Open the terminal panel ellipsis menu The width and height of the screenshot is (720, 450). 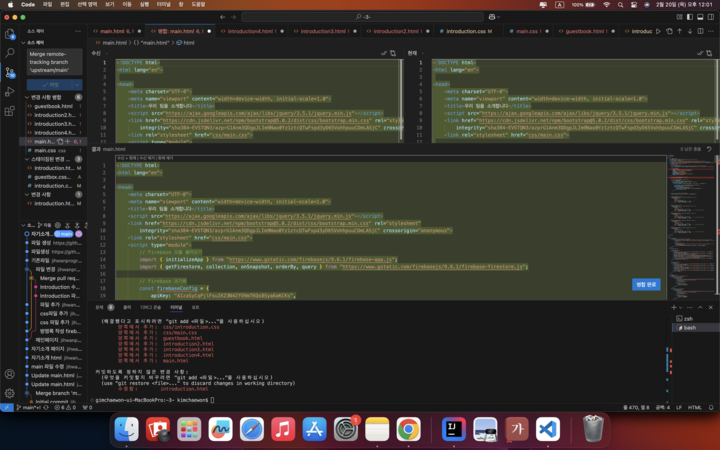coord(690,307)
